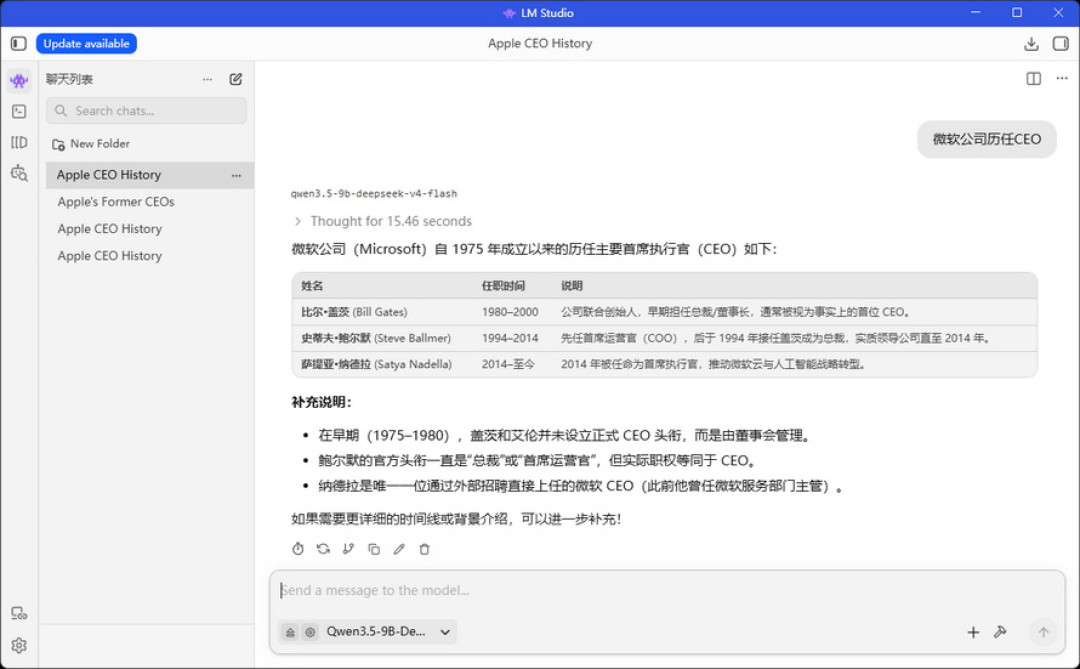
Task: Open the settings gear icon
Action: coord(19,645)
